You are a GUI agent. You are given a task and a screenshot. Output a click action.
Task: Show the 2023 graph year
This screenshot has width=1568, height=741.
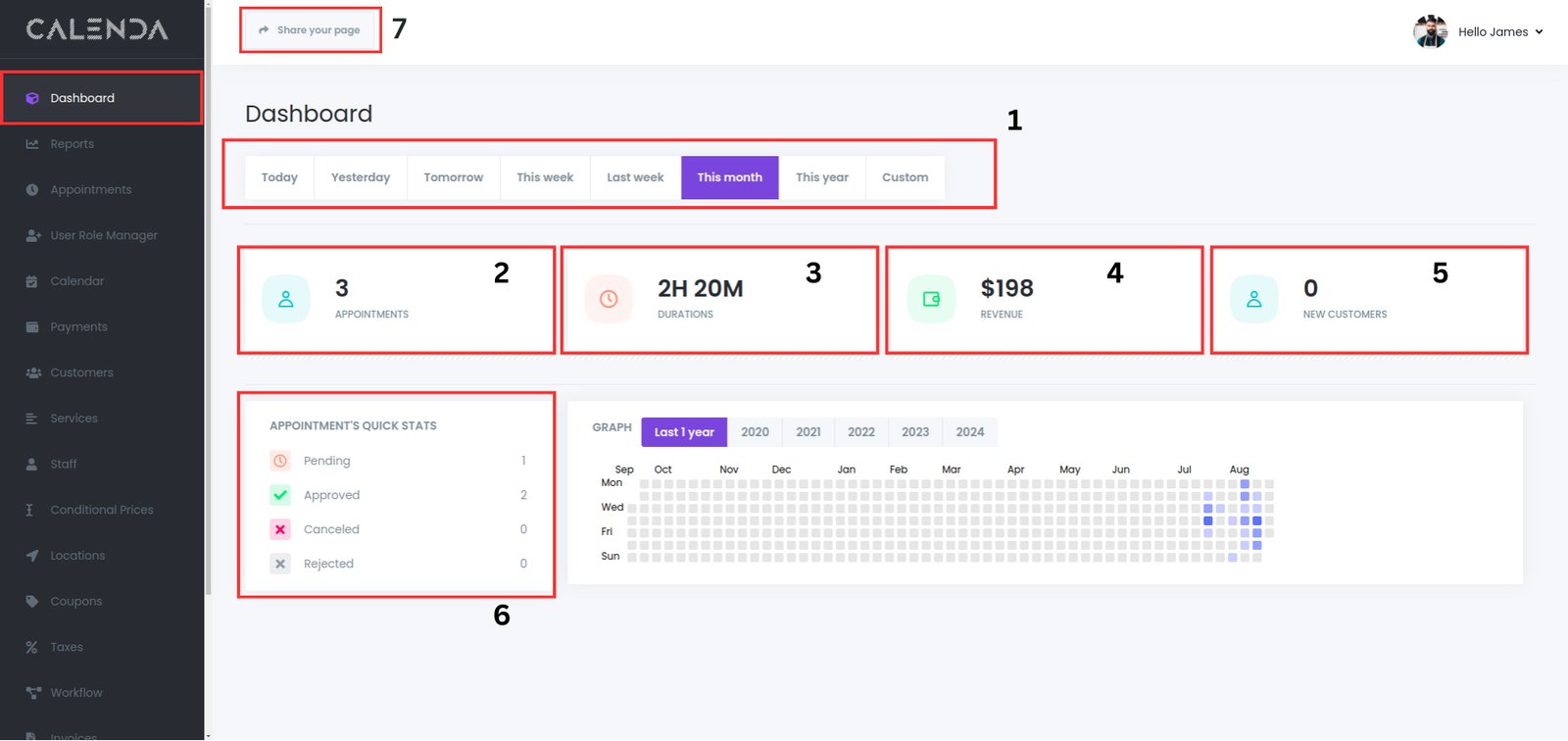[914, 432]
